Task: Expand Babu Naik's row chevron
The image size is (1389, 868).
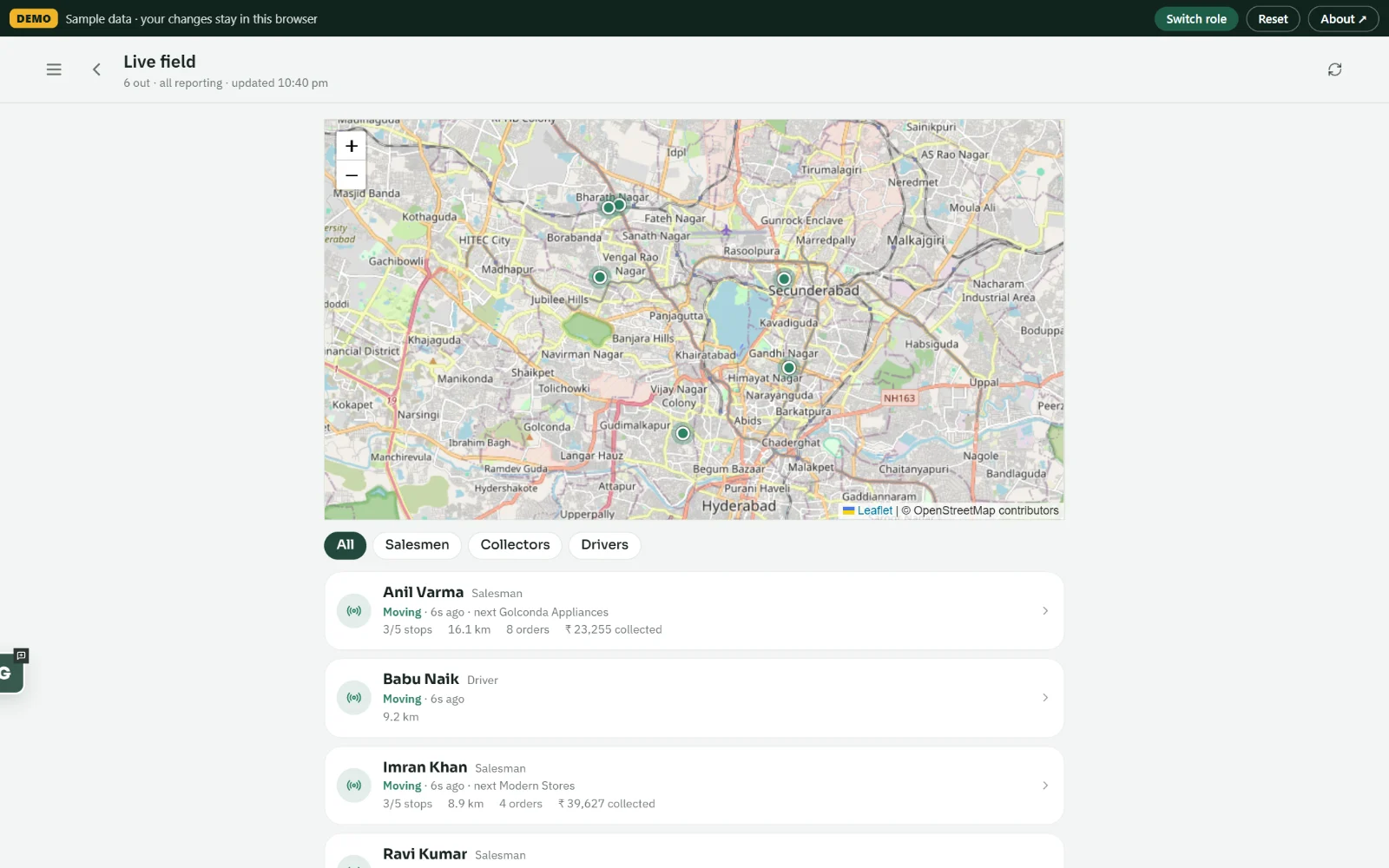Action: (x=1044, y=698)
